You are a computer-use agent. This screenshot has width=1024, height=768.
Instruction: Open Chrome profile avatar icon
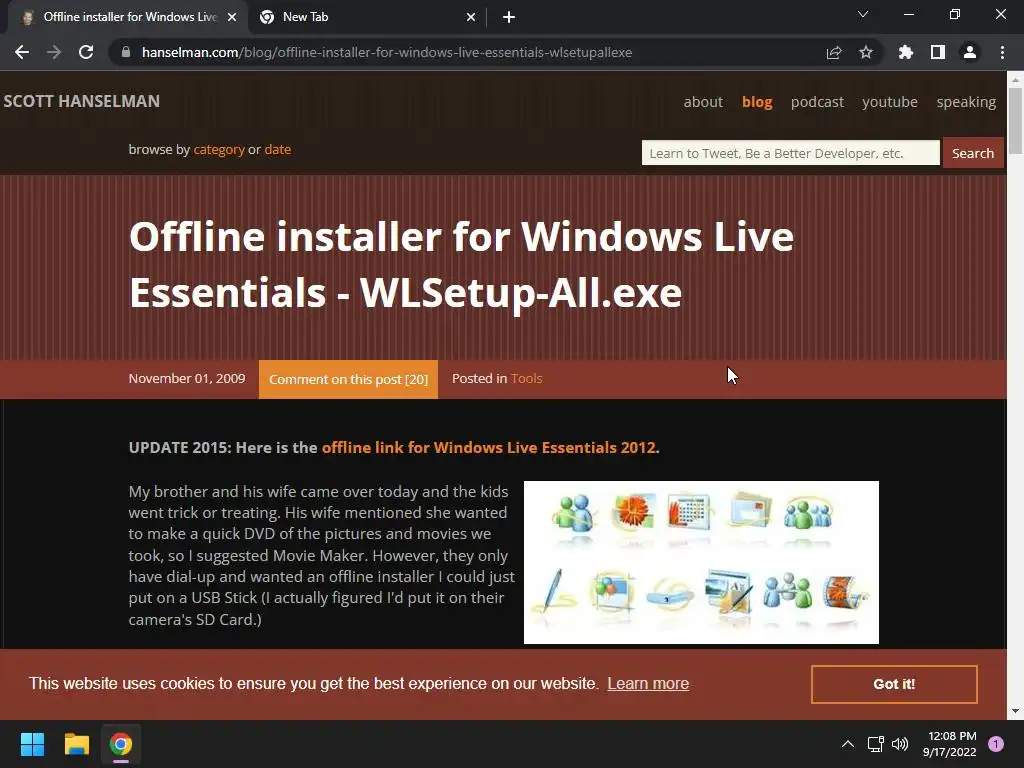pyautogui.click(x=970, y=52)
